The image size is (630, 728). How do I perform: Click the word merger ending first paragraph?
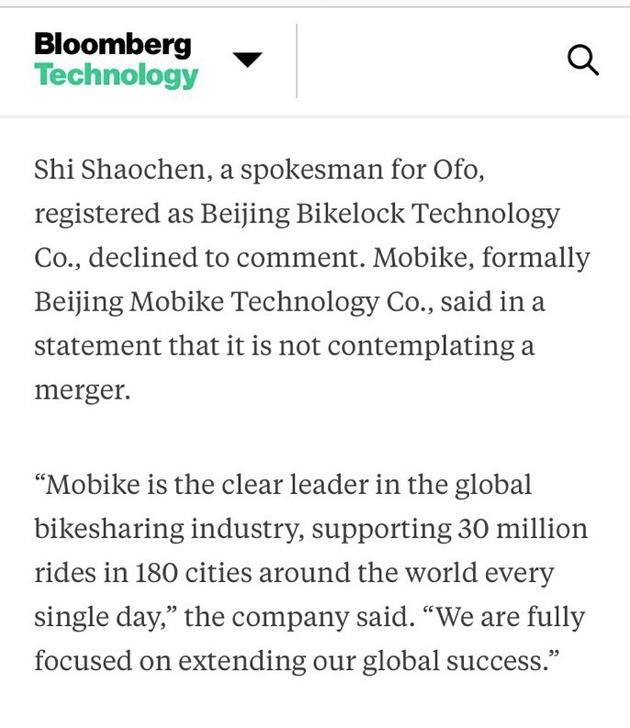[80, 390]
